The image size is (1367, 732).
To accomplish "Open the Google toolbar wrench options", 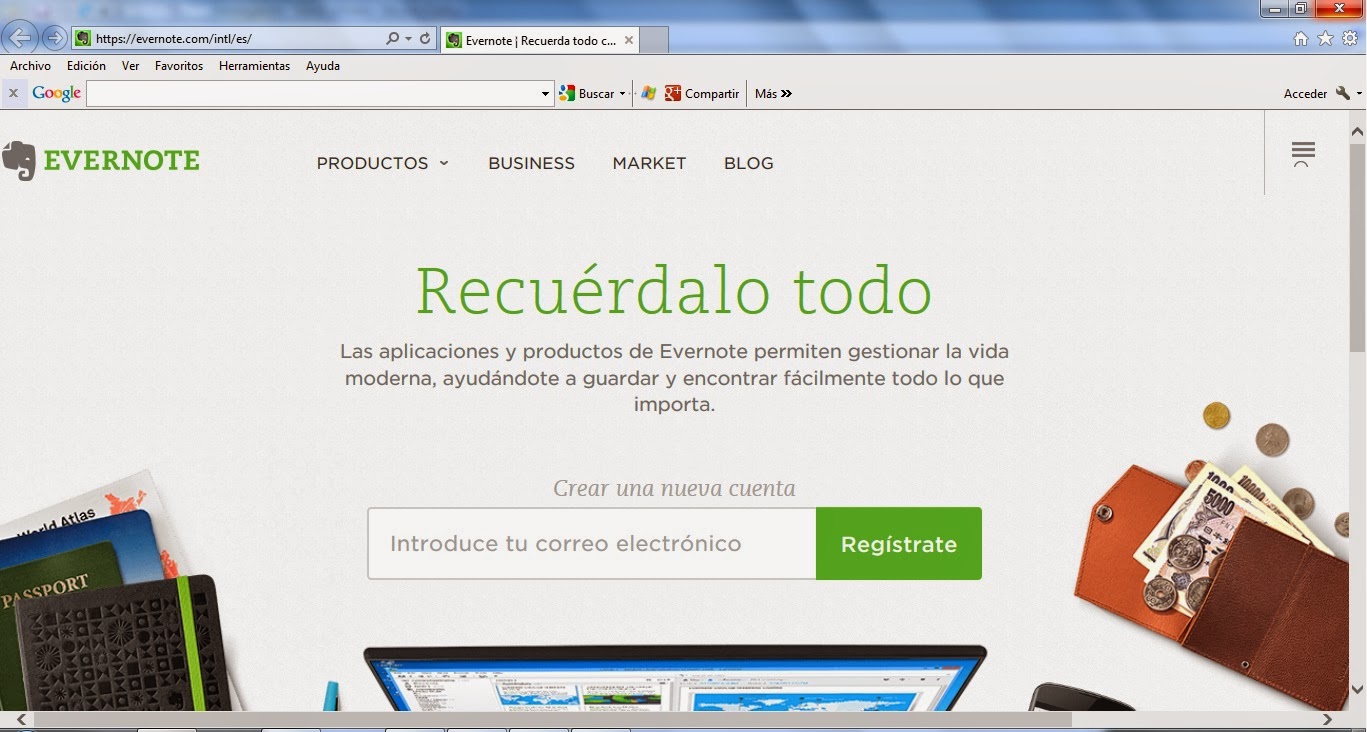I will point(1342,93).
